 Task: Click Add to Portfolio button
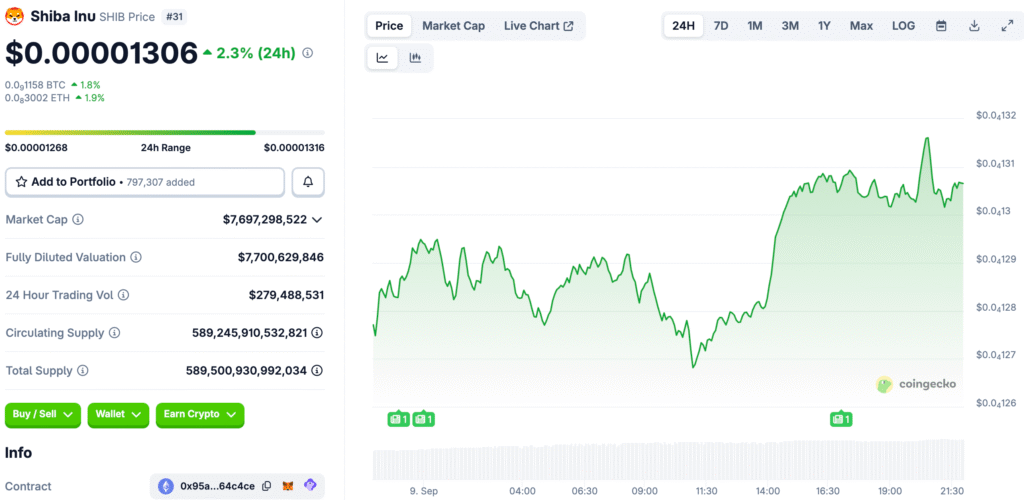pos(145,182)
